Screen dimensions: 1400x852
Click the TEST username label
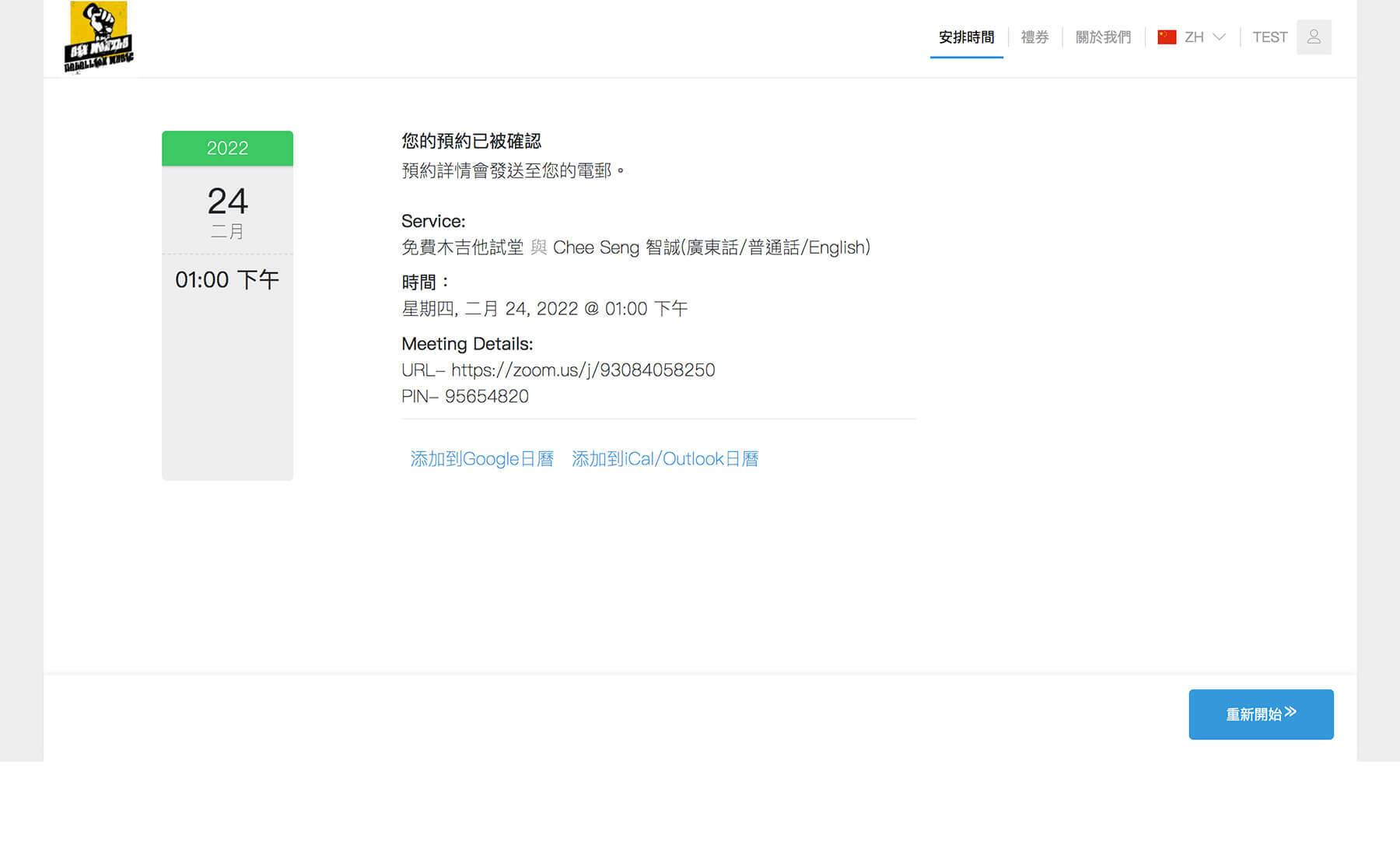point(1269,37)
